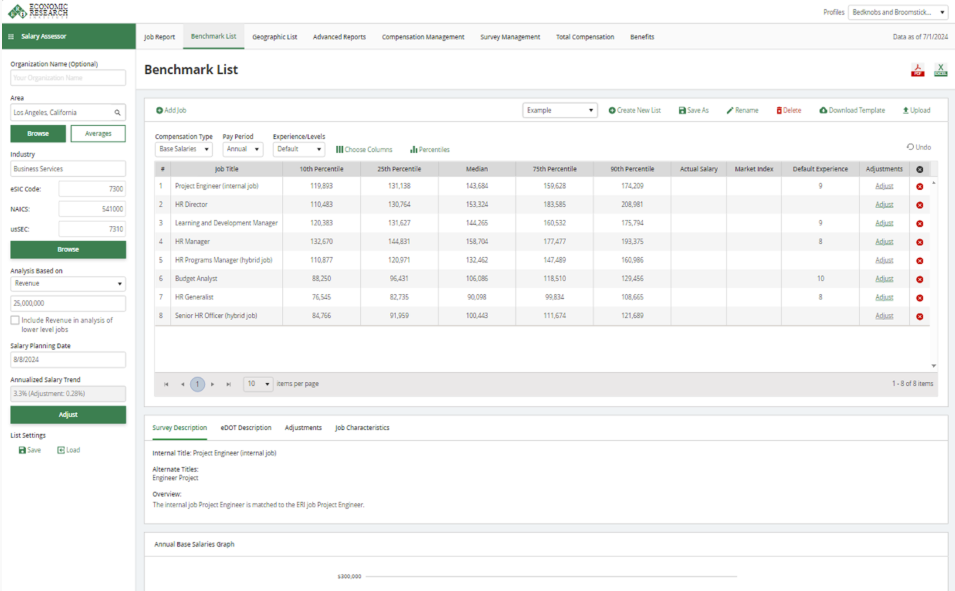This screenshot has height=591, width=955.
Task: Export the list to Excel
Action: (x=940, y=70)
